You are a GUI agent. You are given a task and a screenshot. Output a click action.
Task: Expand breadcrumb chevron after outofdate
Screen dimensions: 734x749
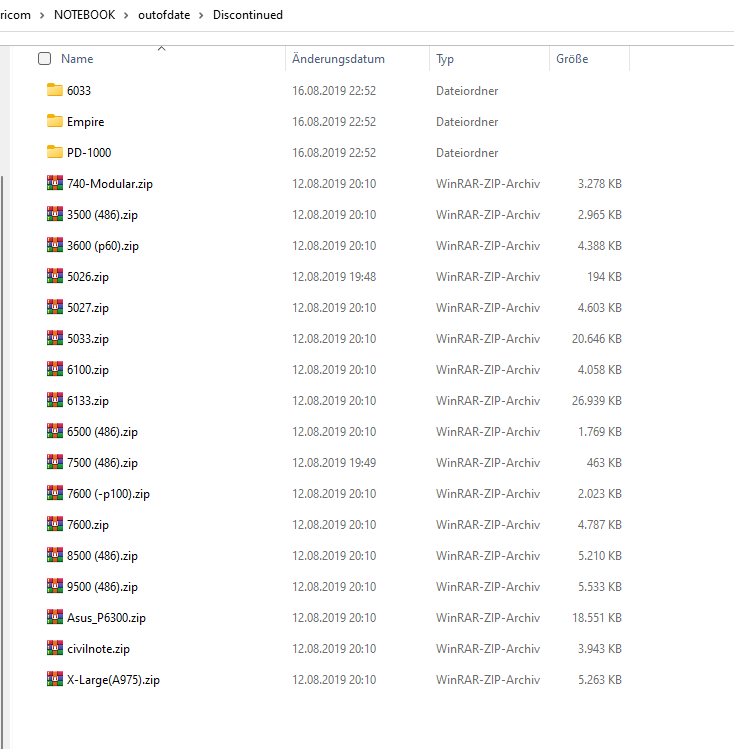(201, 15)
